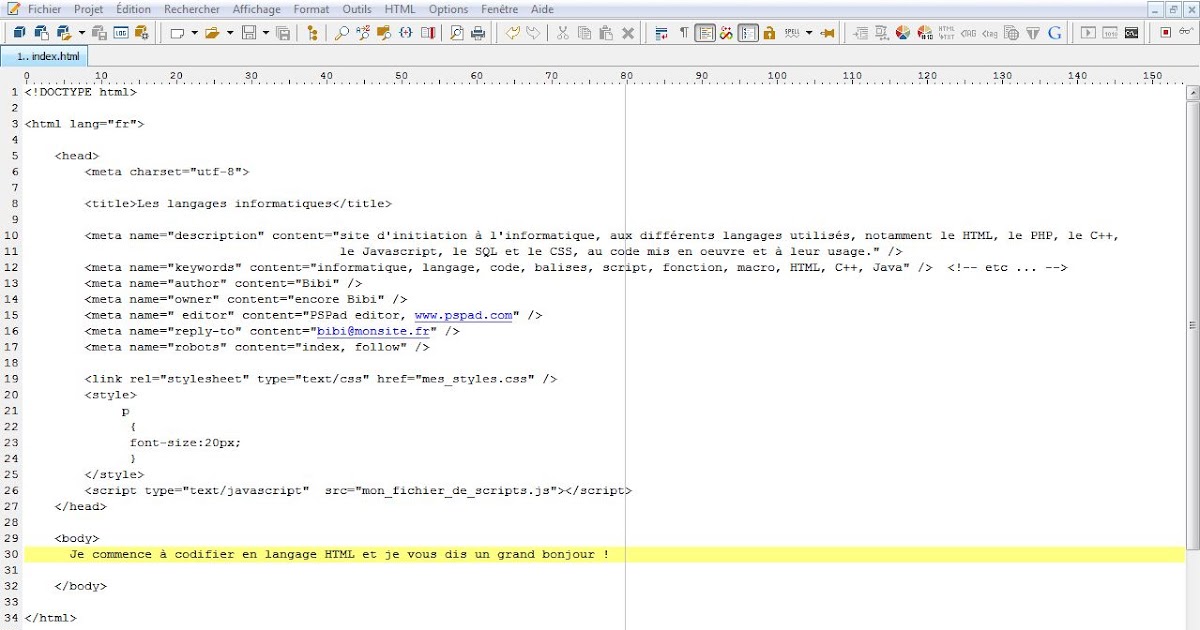The width and height of the screenshot is (1200, 630).
Task: Click the project settings gear icon
Action: coord(141,33)
